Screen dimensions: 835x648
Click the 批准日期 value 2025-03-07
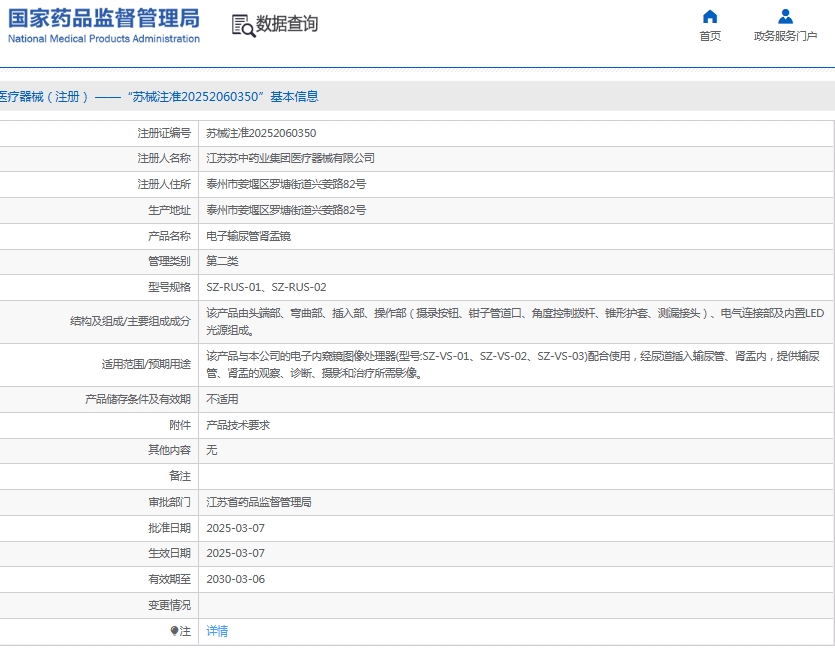(x=235, y=528)
